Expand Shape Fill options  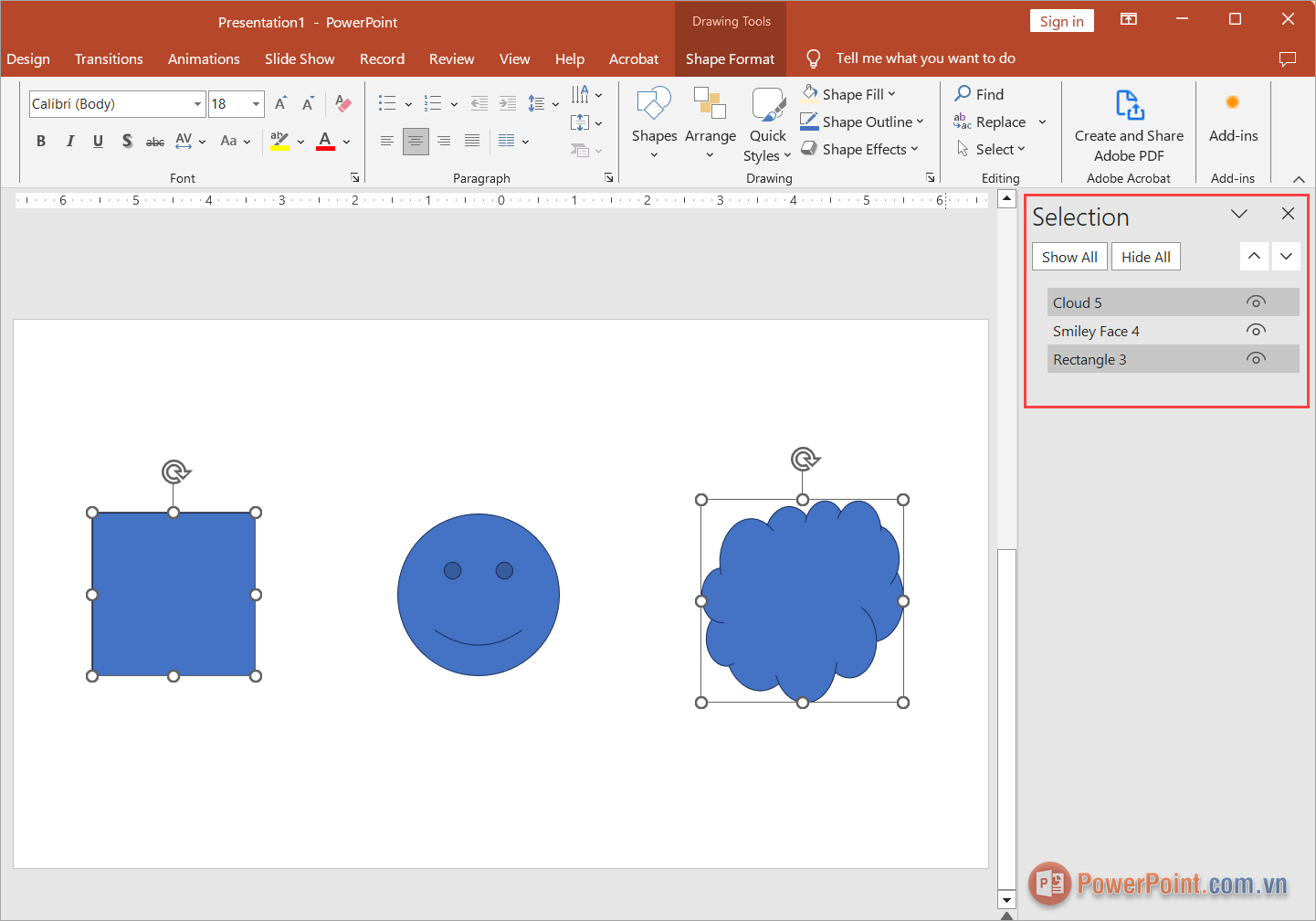coord(891,94)
